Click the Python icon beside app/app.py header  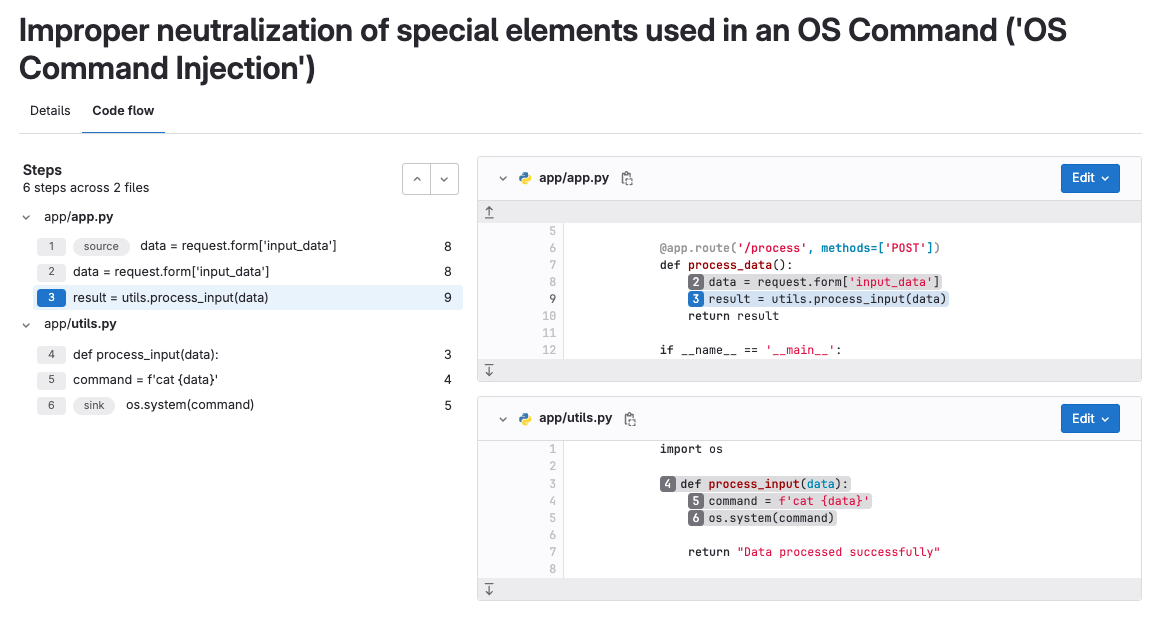click(524, 177)
